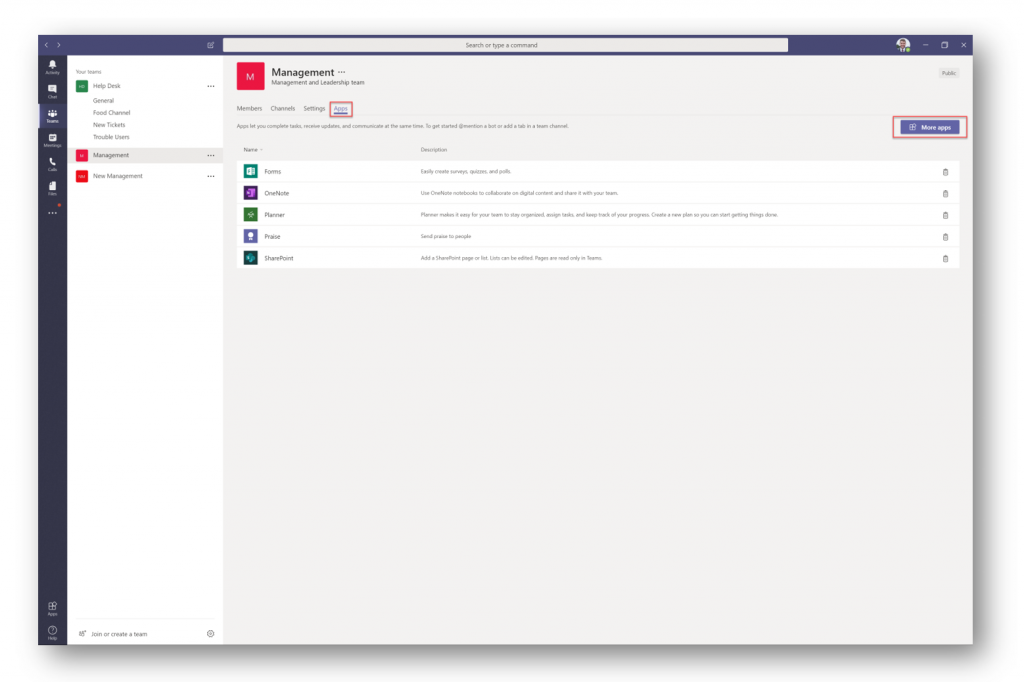This screenshot has width=1024, height=682.
Task: Click the Planner app icon
Action: click(251, 214)
